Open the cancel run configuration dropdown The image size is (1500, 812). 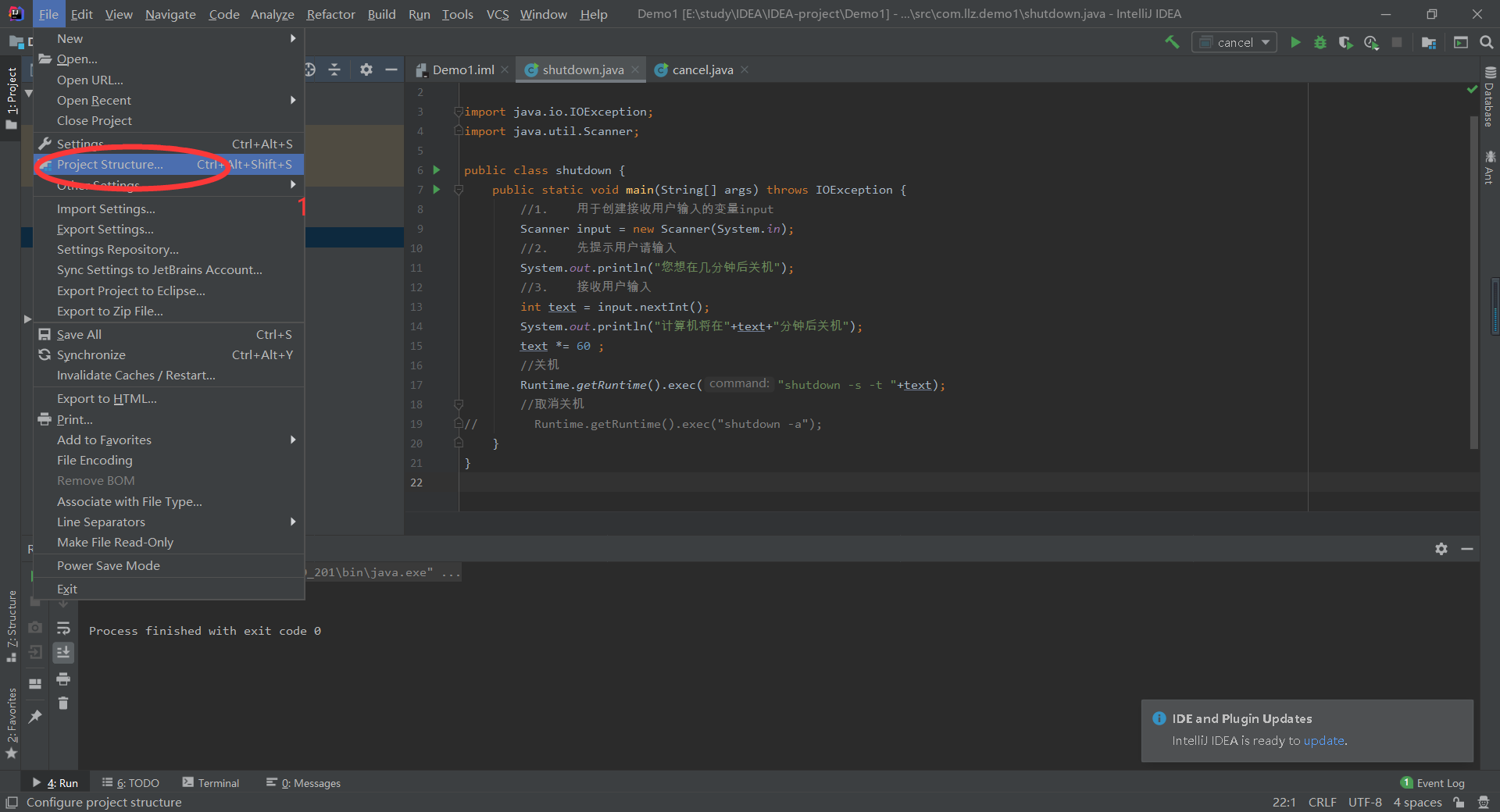click(1234, 42)
